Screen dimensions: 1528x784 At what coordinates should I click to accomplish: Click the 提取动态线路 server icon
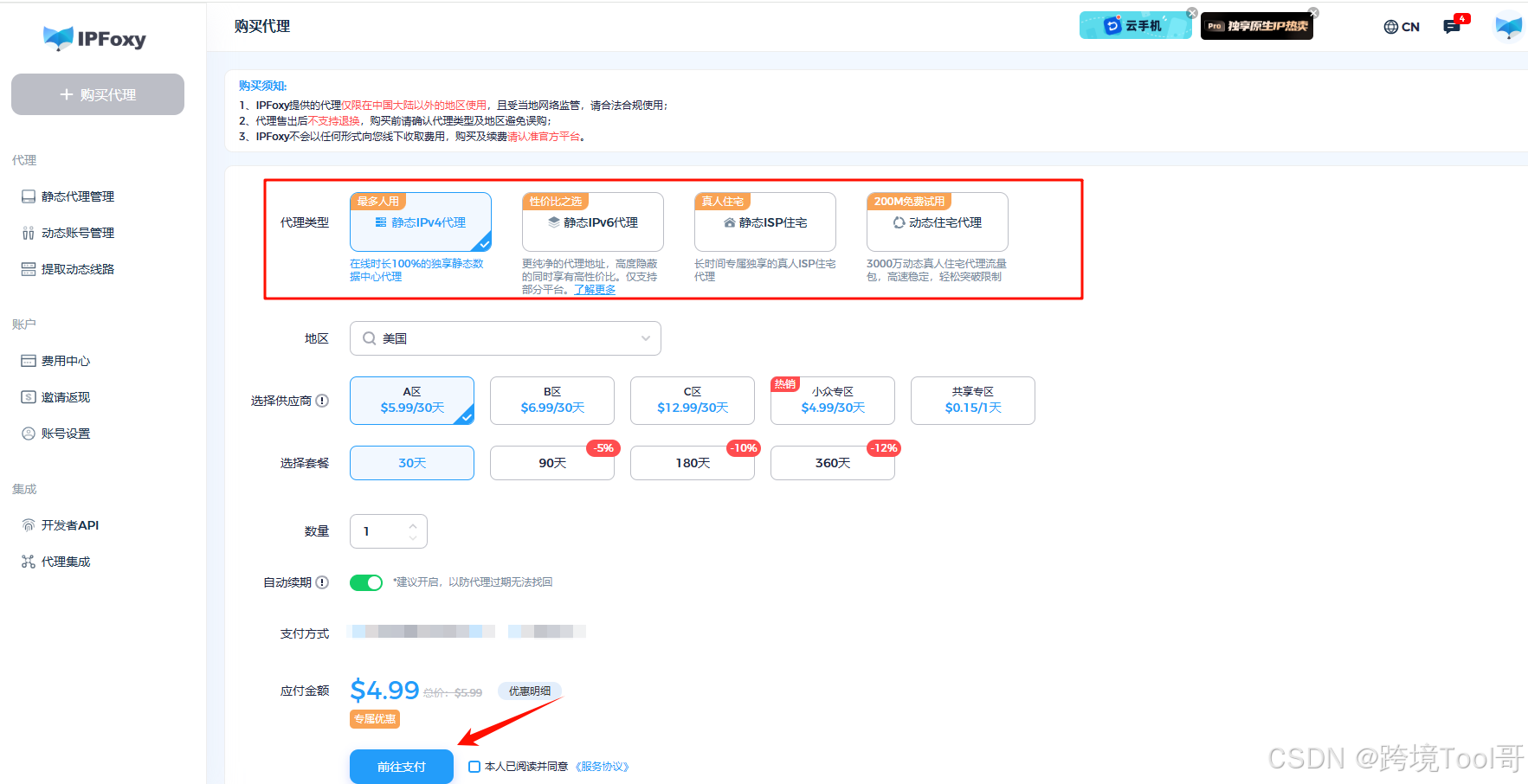click(x=29, y=269)
